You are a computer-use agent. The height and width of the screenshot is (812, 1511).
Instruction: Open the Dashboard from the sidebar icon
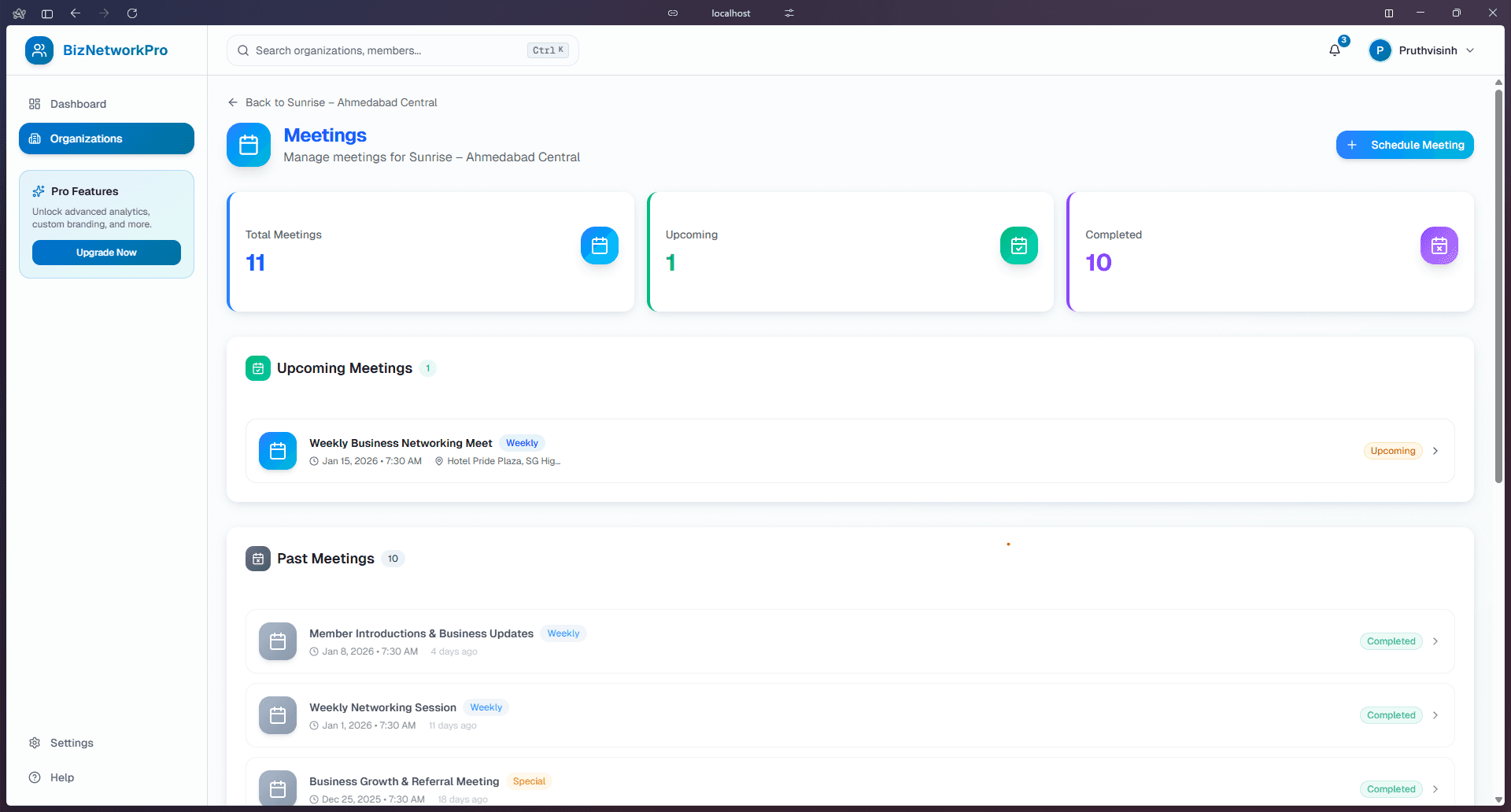34,103
